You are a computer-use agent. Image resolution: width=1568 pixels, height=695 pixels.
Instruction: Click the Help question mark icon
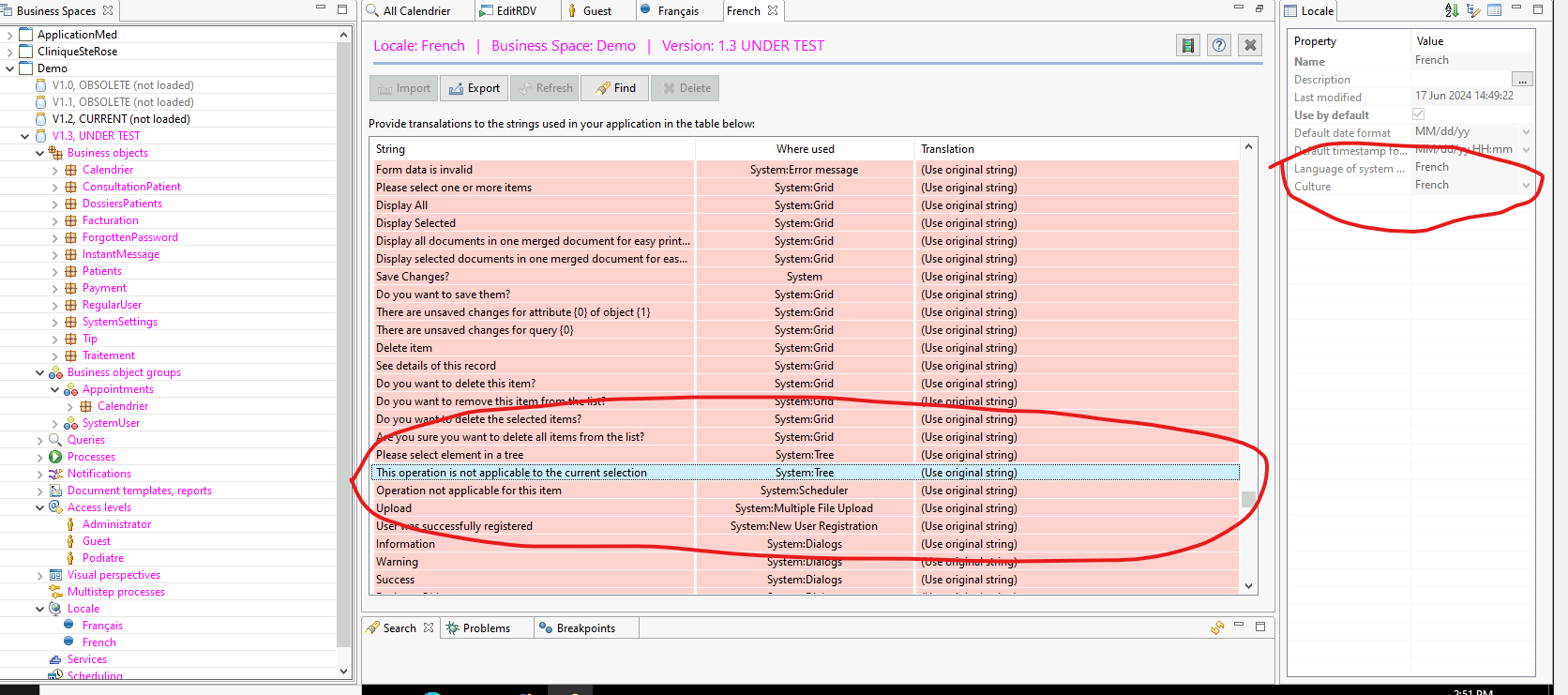[x=1219, y=45]
